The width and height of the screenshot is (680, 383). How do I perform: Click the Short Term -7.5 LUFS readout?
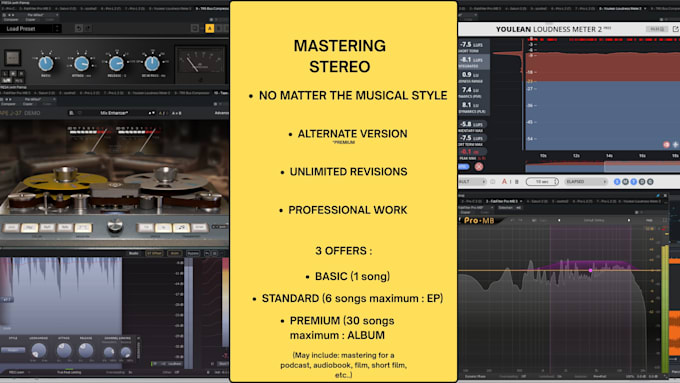(x=473, y=46)
